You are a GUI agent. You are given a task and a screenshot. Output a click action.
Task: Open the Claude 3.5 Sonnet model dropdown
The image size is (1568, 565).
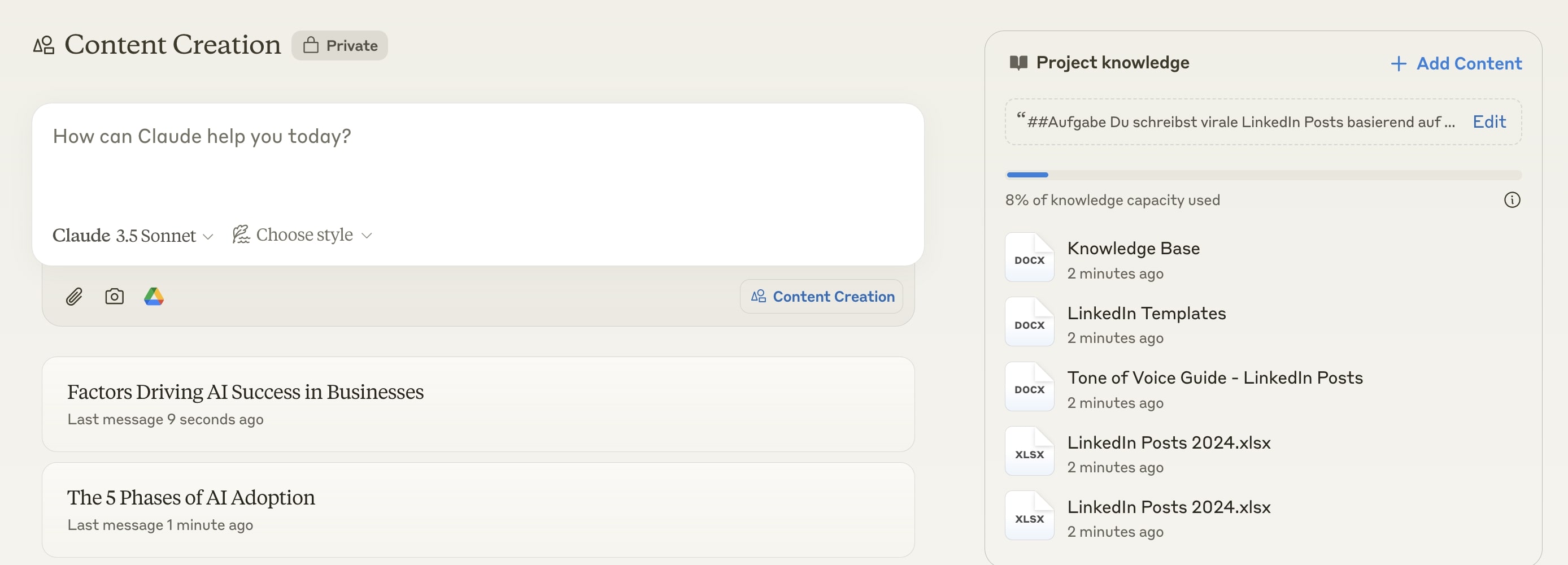coord(133,235)
